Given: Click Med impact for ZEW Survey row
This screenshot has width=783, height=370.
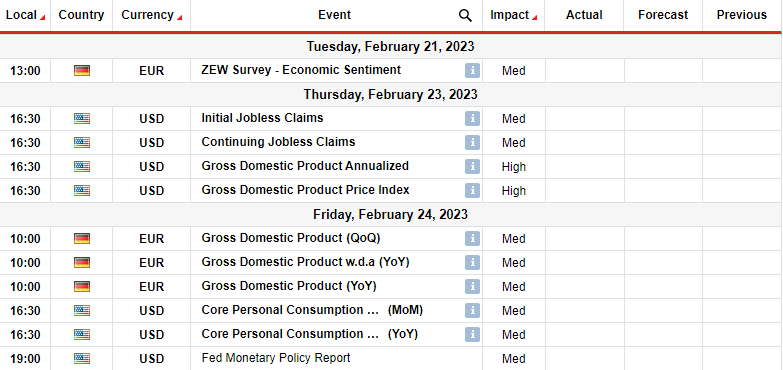Looking at the screenshot, I should (513, 71).
